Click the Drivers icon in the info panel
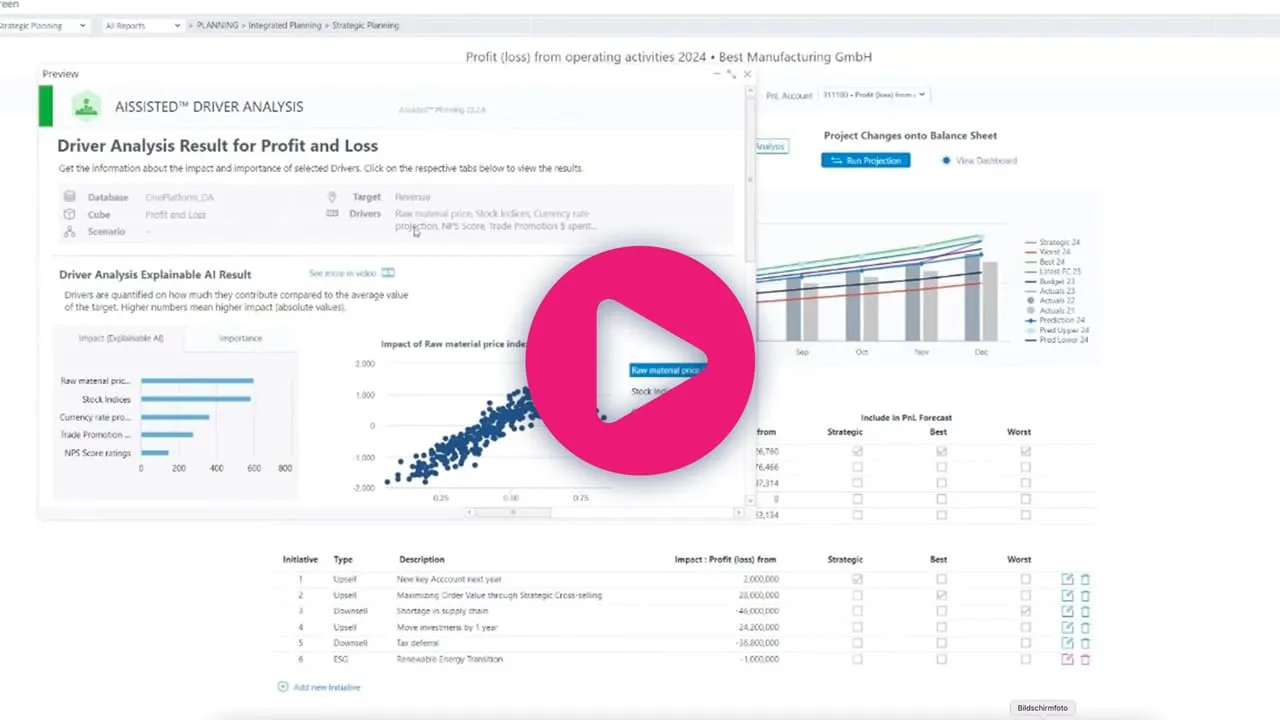Viewport: 1280px width, 720px height. point(332,213)
